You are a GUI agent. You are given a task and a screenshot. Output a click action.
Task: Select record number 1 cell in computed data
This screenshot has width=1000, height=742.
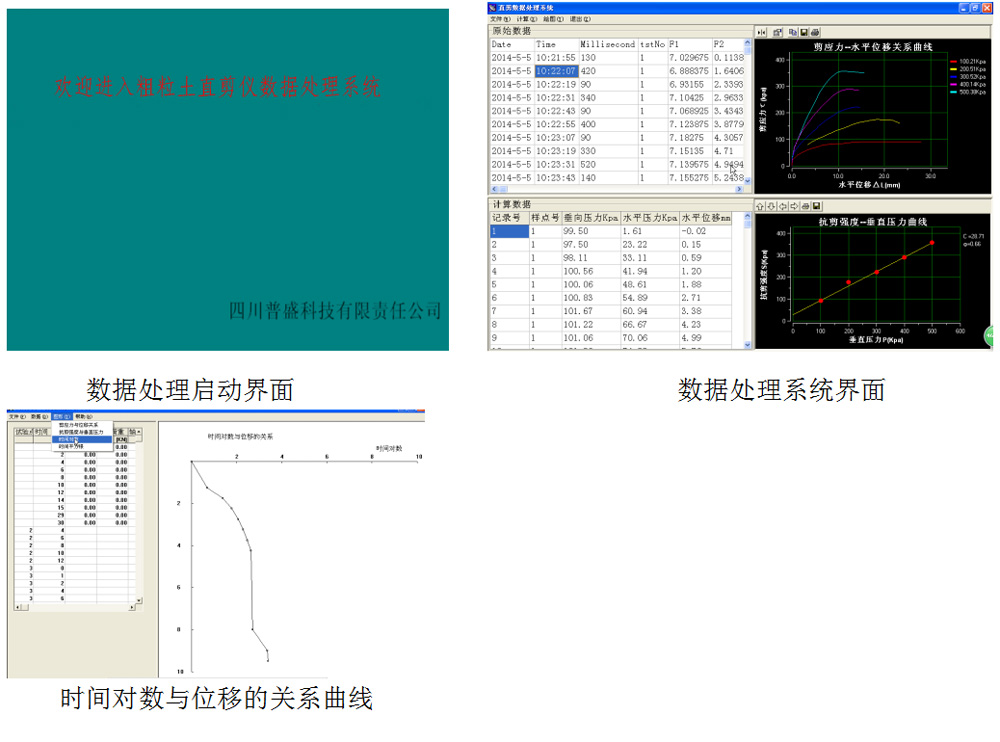click(x=510, y=231)
